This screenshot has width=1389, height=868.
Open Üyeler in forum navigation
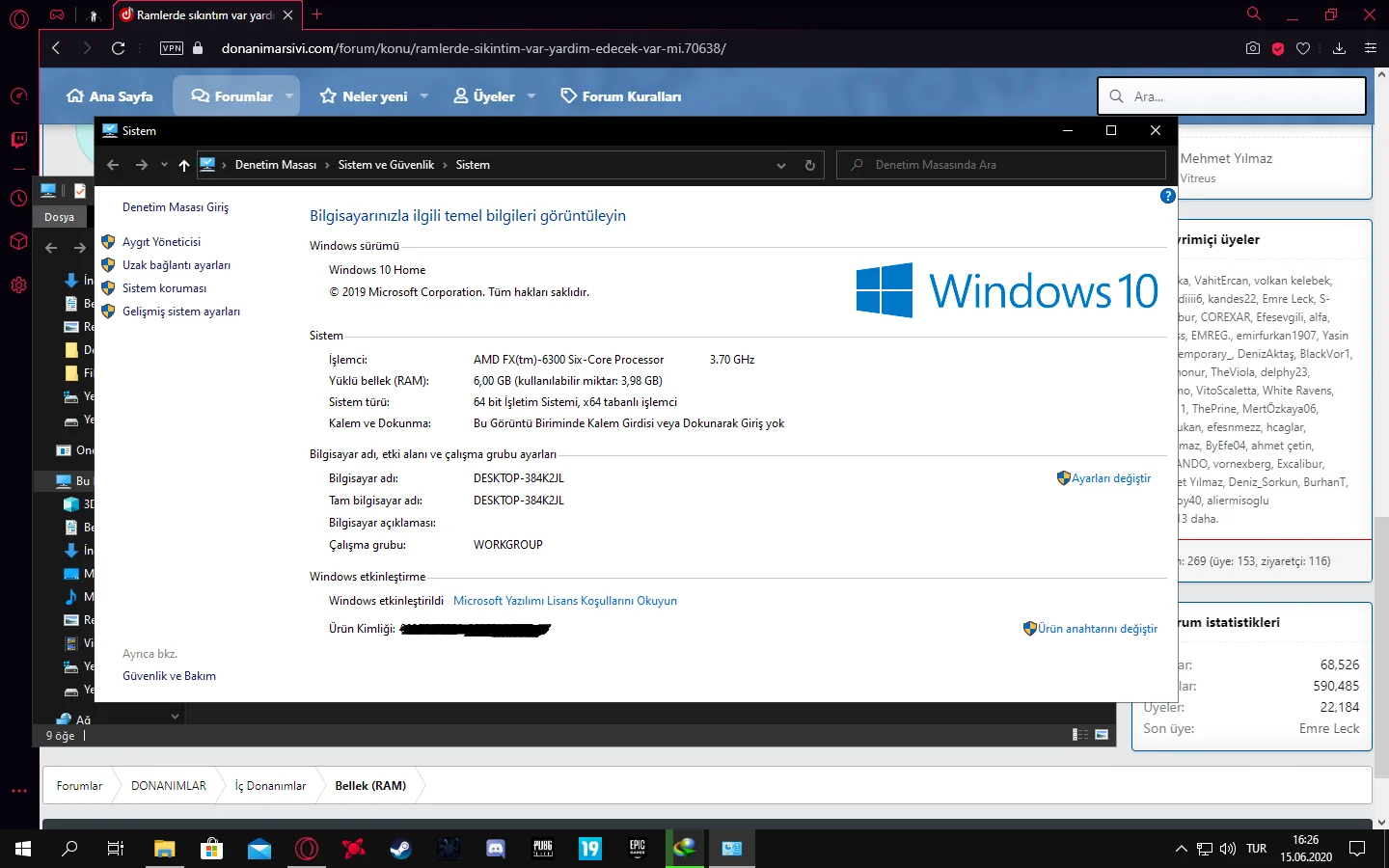[x=484, y=96]
